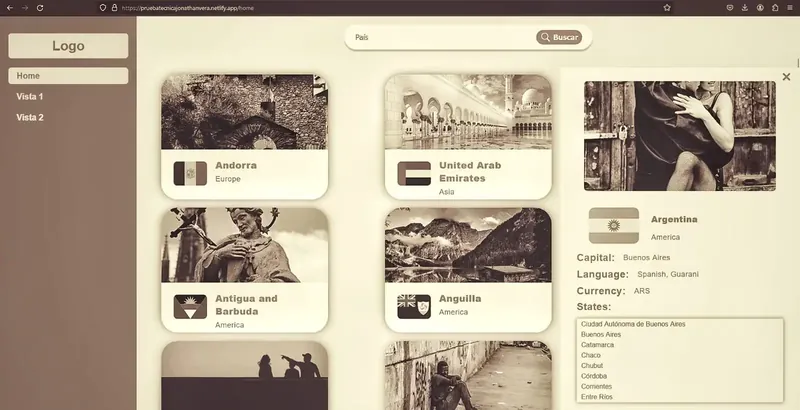Image resolution: width=800 pixels, height=410 pixels.
Task: Click Asia region under United Arab Emirates
Action: tap(446, 192)
